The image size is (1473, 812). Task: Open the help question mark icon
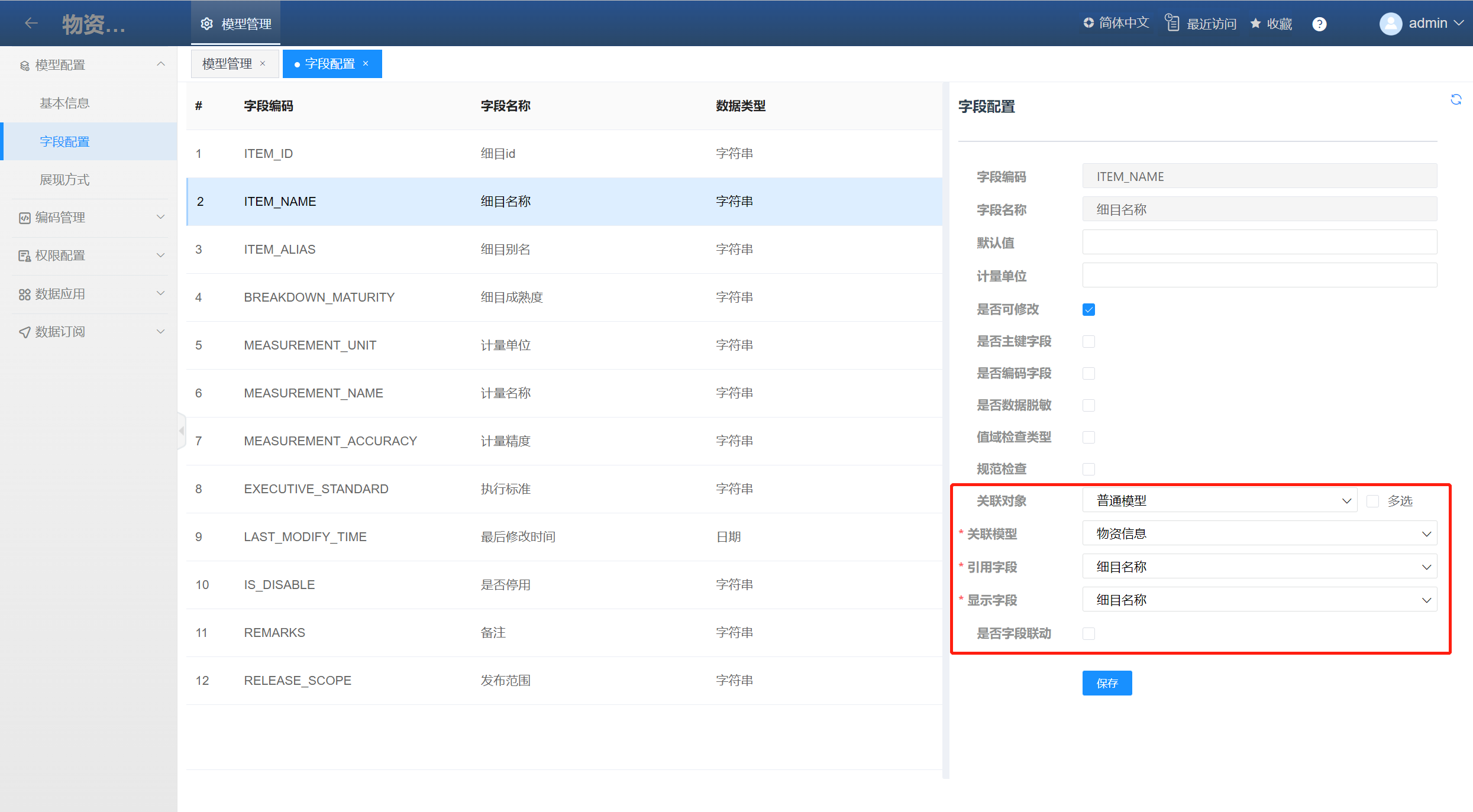tap(1319, 24)
